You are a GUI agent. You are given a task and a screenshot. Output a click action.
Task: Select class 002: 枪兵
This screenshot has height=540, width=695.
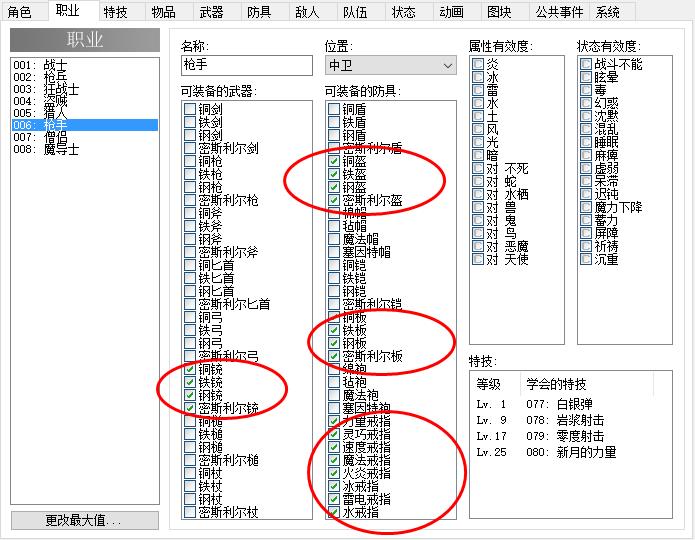click(85, 77)
